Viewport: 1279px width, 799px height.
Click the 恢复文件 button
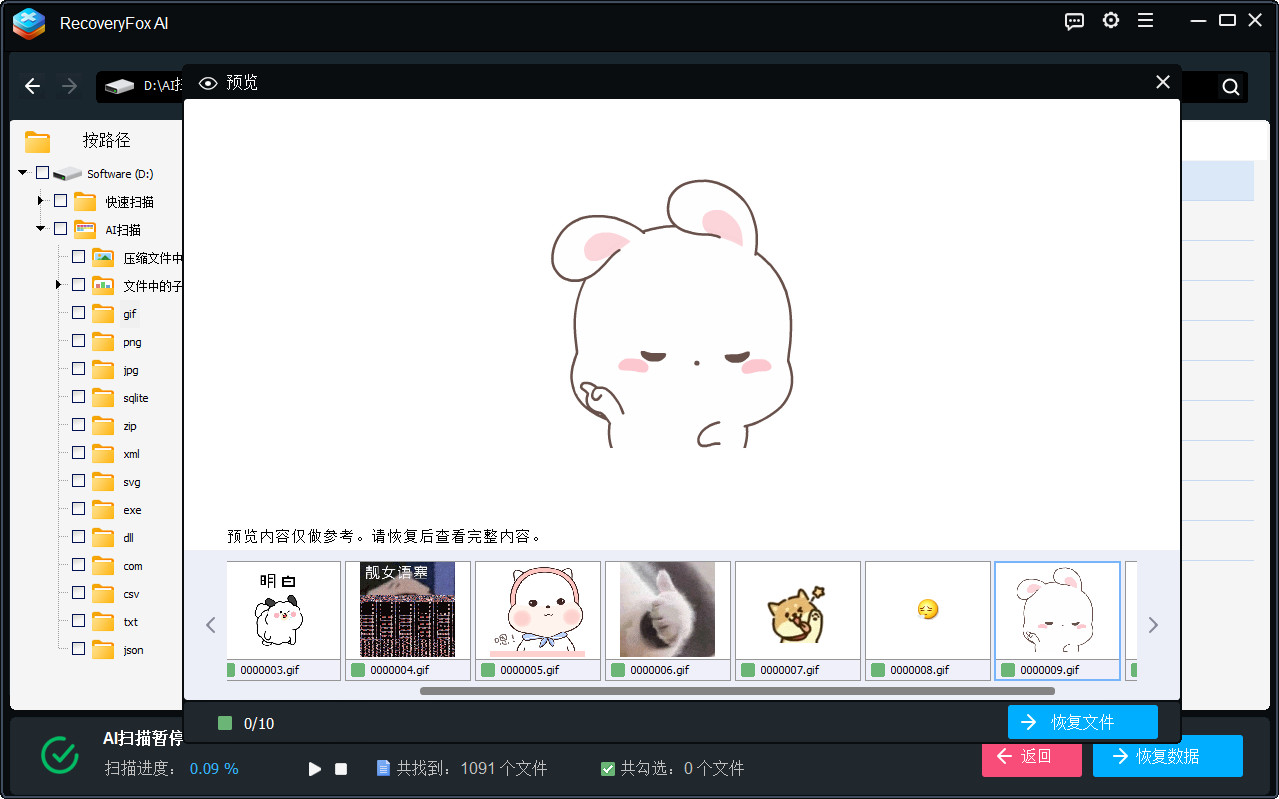[1082, 721]
